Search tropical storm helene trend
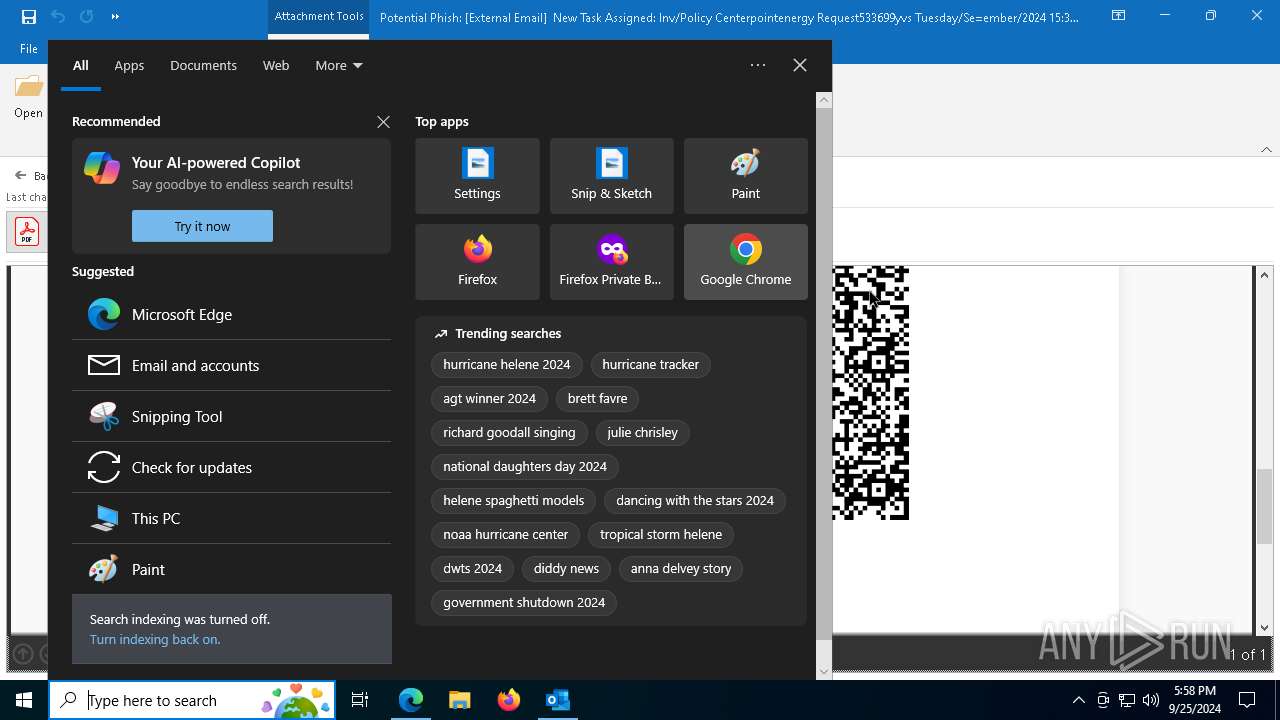Viewport: 1280px width, 720px height. 661,534
